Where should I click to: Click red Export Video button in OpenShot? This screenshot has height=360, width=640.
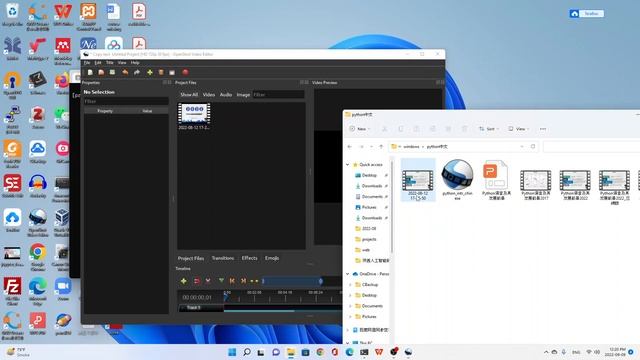(x=185, y=72)
